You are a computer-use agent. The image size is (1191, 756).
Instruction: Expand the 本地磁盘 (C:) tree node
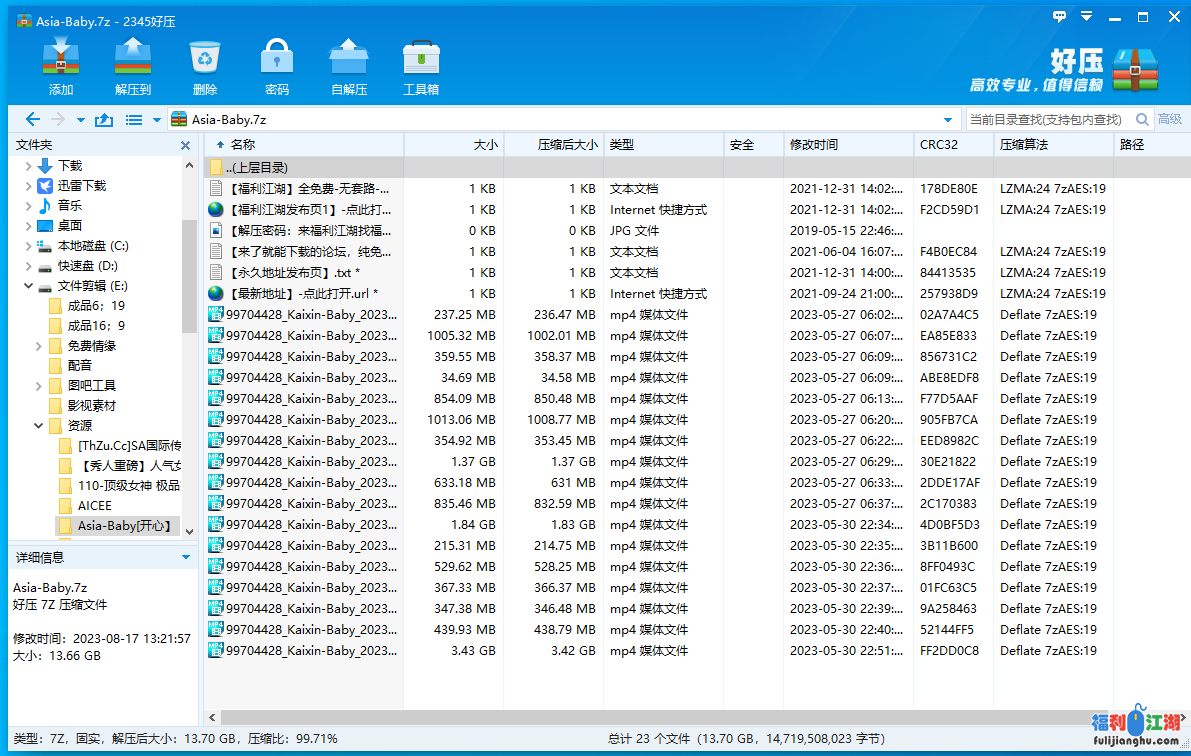27,246
